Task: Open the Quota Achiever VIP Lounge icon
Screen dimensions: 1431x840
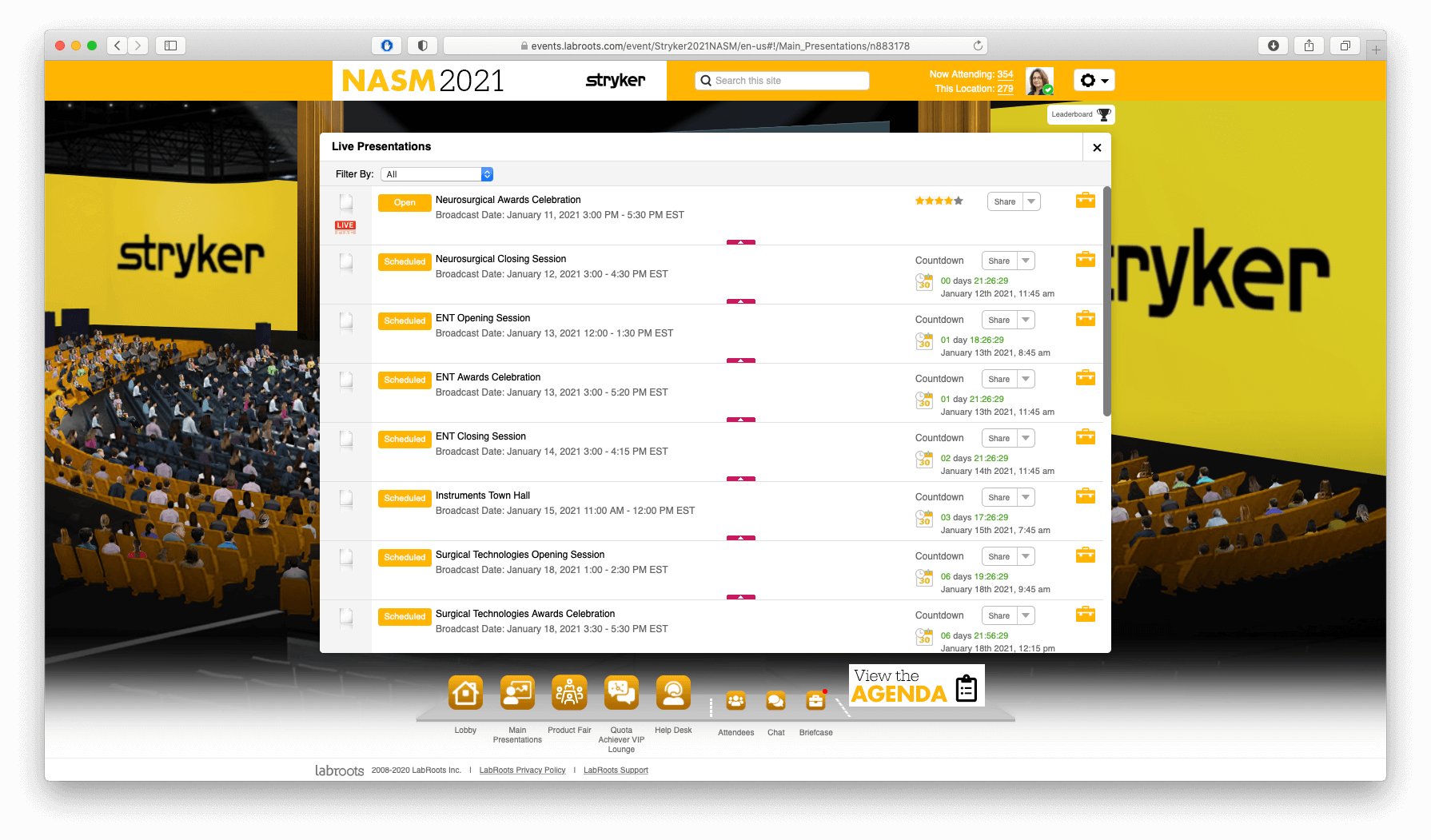Action: click(621, 692)
